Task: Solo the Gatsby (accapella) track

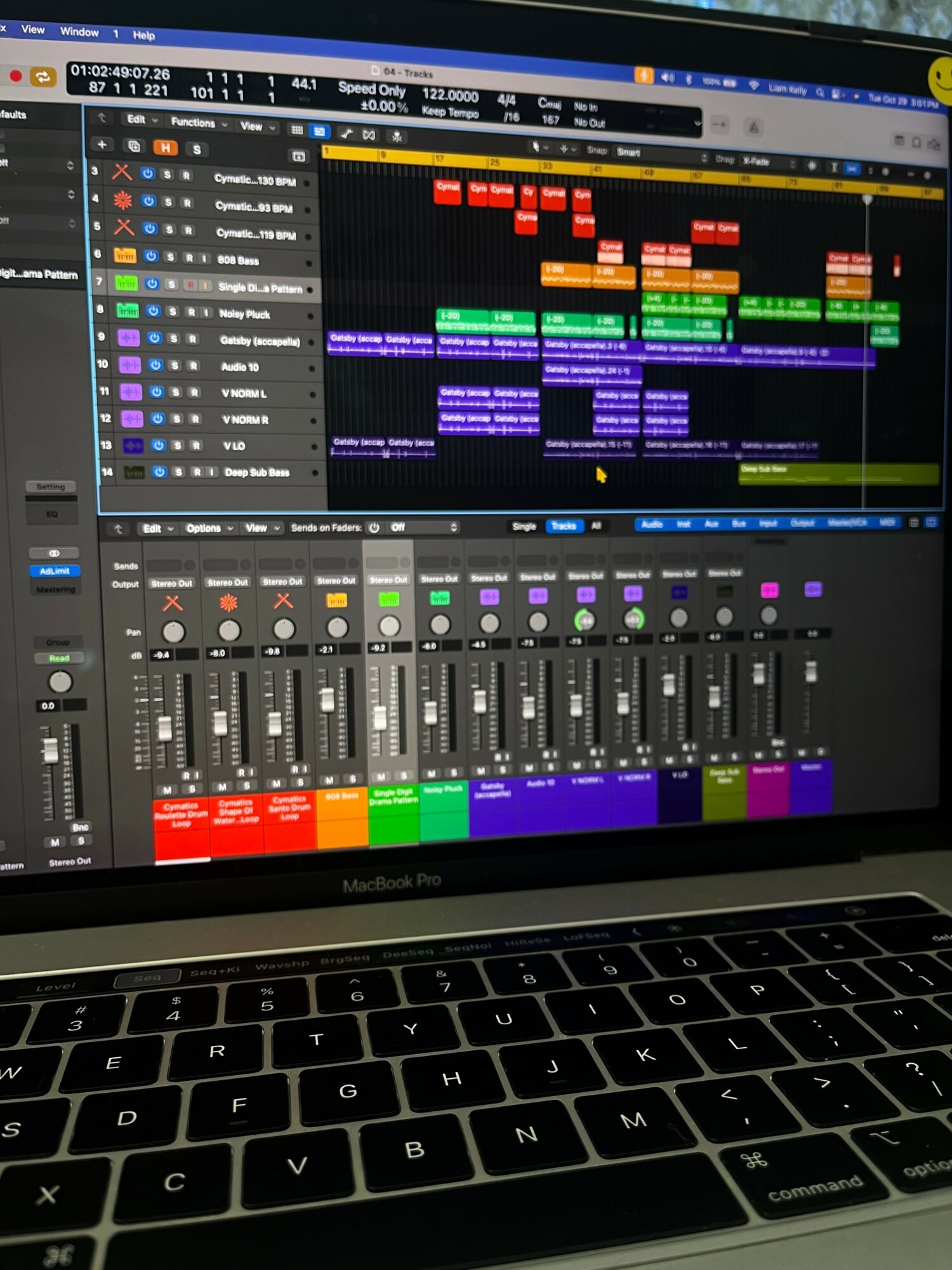Action: 173,338
